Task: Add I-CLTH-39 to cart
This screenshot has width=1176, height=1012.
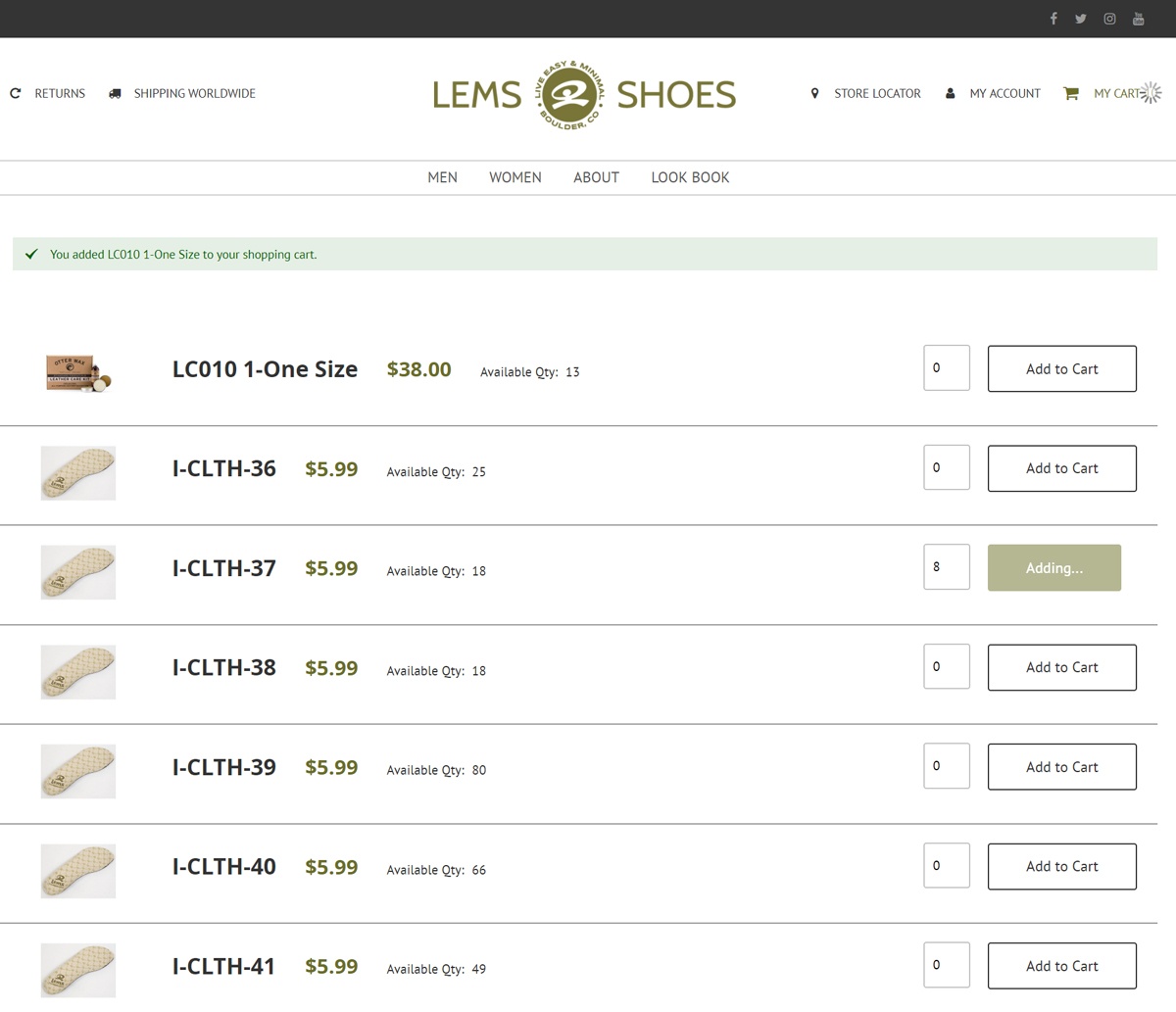Action: click(x=1062, y=767)
